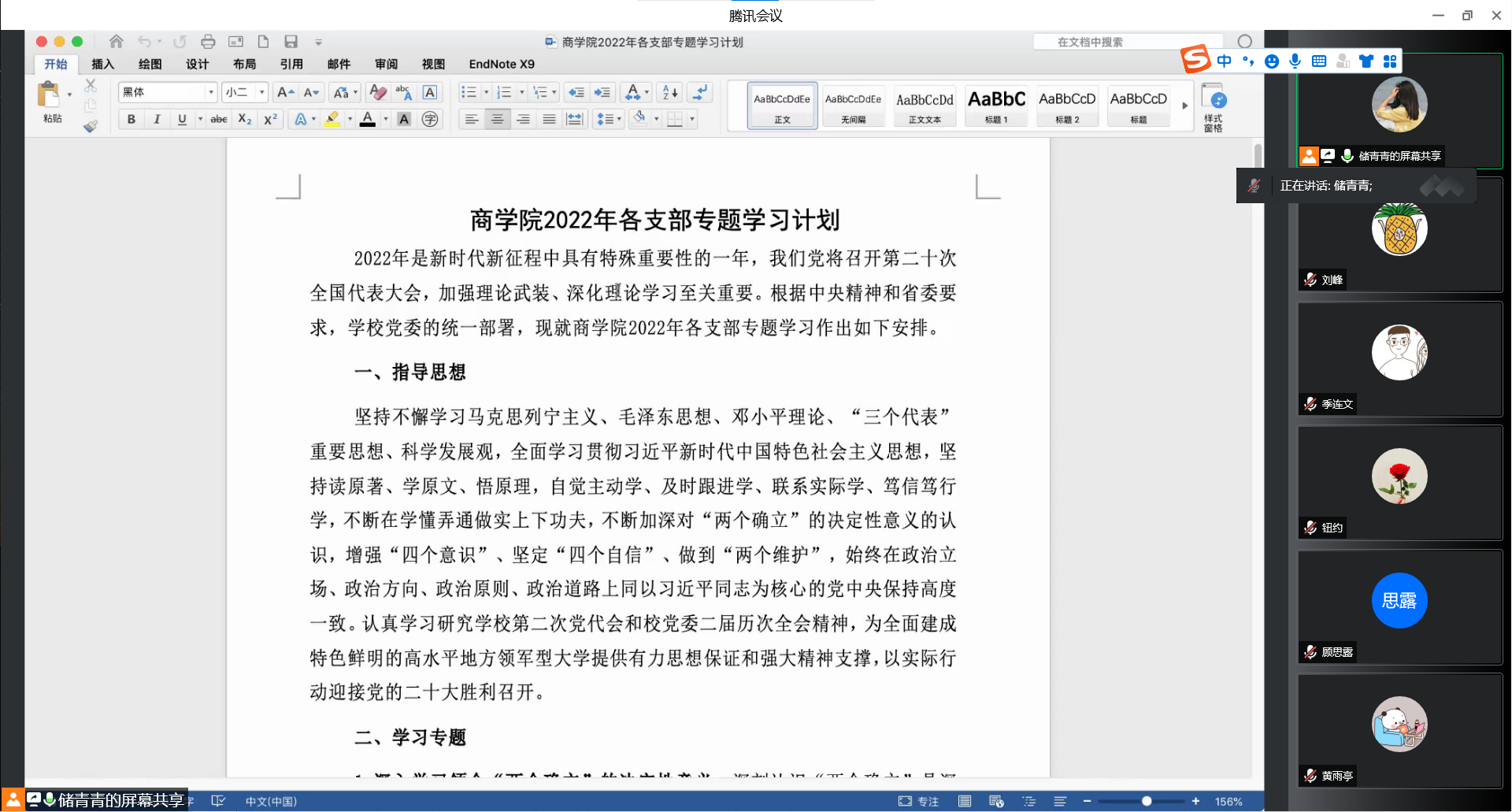Expand the borders dropdown arrow

pos(692,119)
